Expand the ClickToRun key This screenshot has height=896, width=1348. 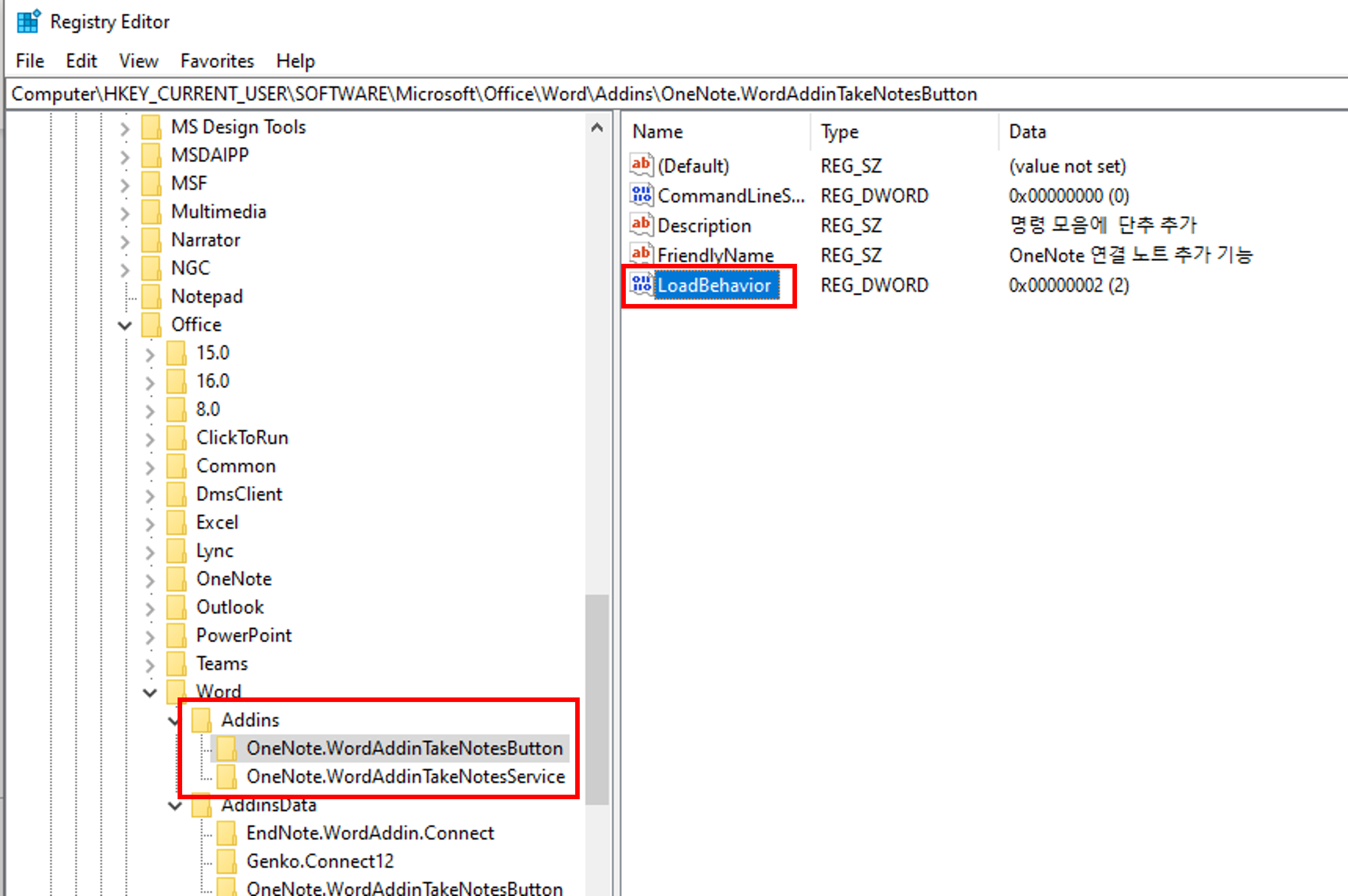pos(150,440)
